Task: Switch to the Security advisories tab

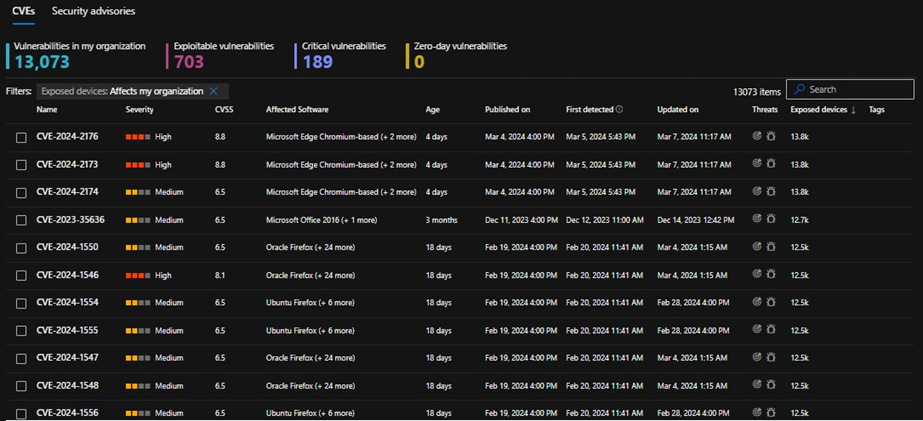Action: 93,11
